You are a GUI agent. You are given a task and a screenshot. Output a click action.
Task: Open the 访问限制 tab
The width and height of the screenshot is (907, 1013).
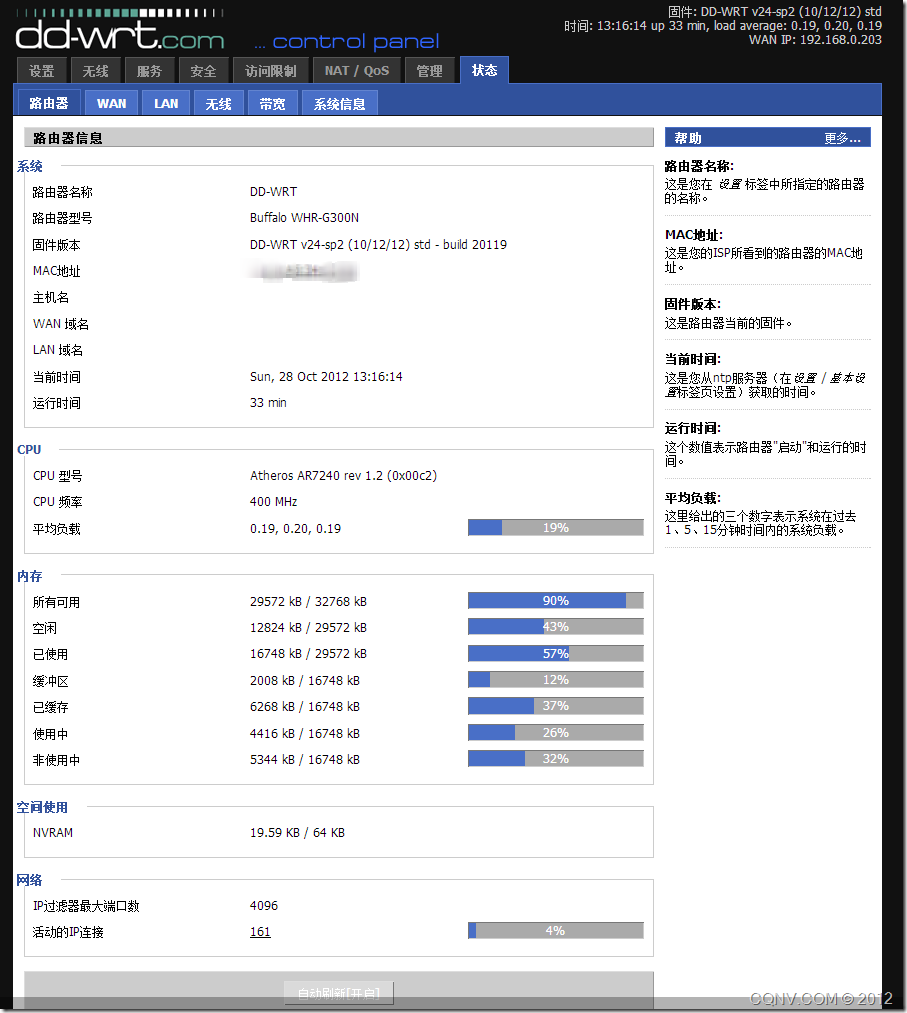click(x=271, y=70)
